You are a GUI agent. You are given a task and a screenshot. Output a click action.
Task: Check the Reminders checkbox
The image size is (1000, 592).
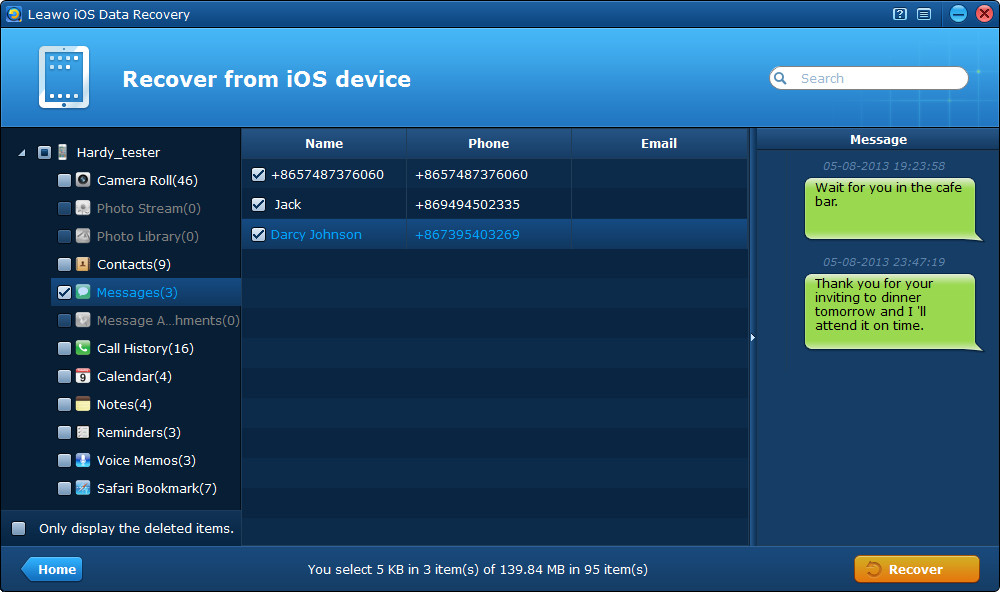64,433
